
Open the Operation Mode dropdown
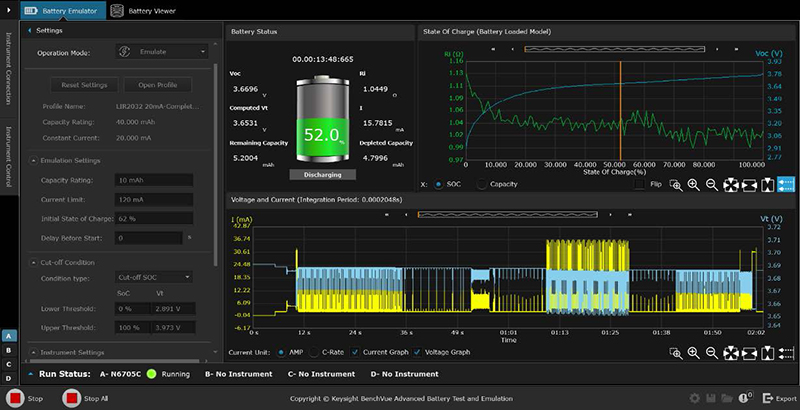[161, 51]
